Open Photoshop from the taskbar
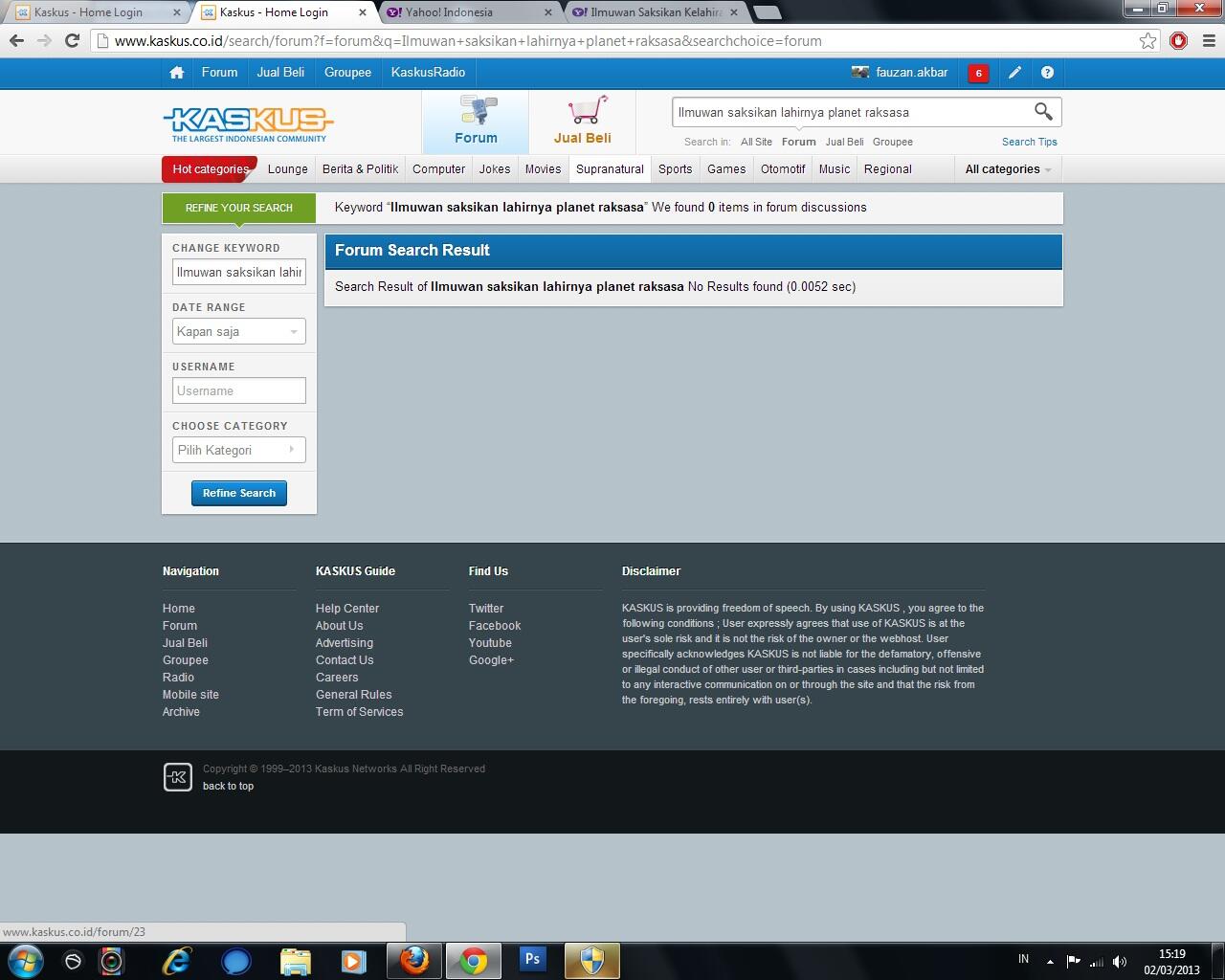This screenshot has width=1225, height=980. point(532,961)
